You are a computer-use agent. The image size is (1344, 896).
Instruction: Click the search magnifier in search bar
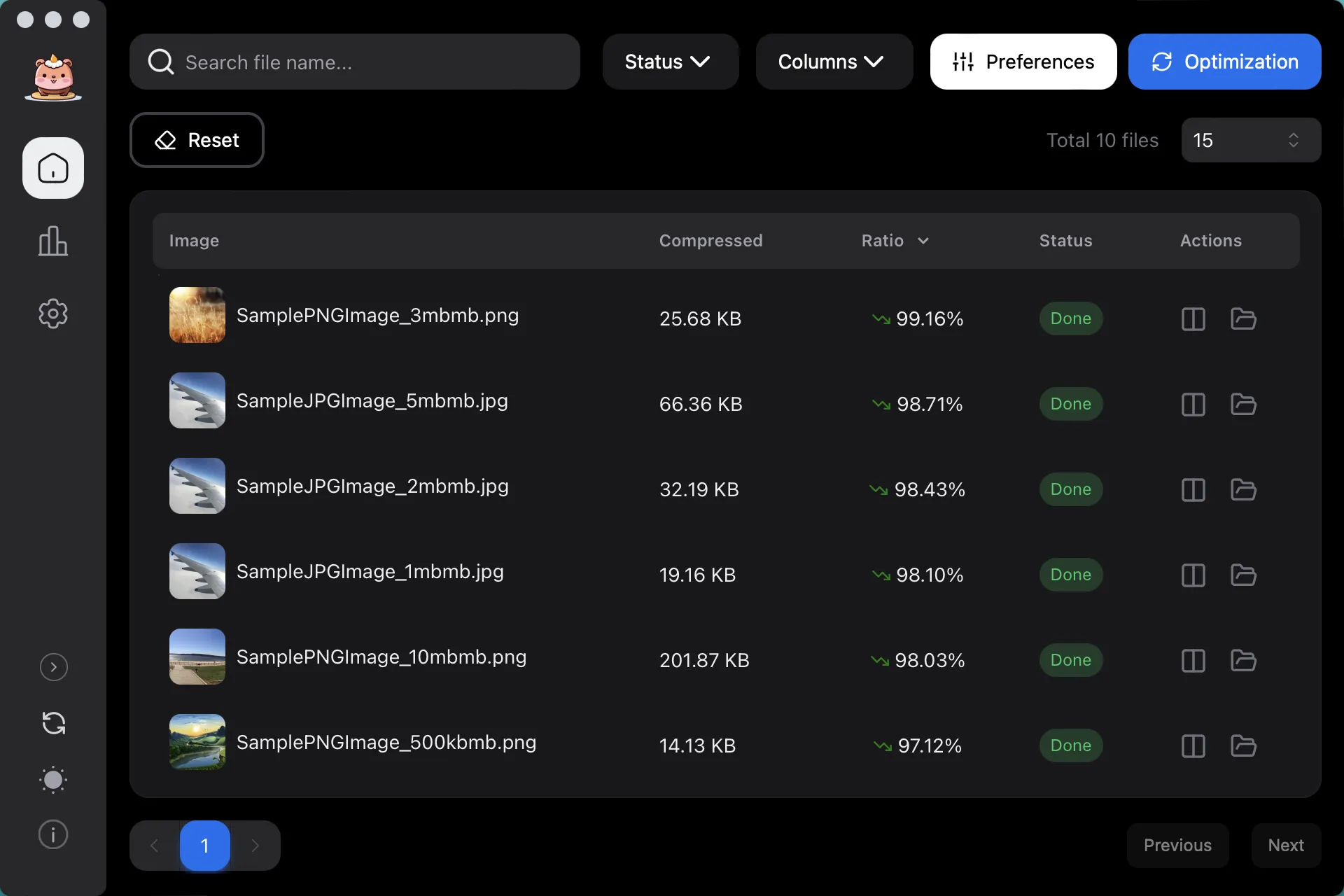[160, 62]
